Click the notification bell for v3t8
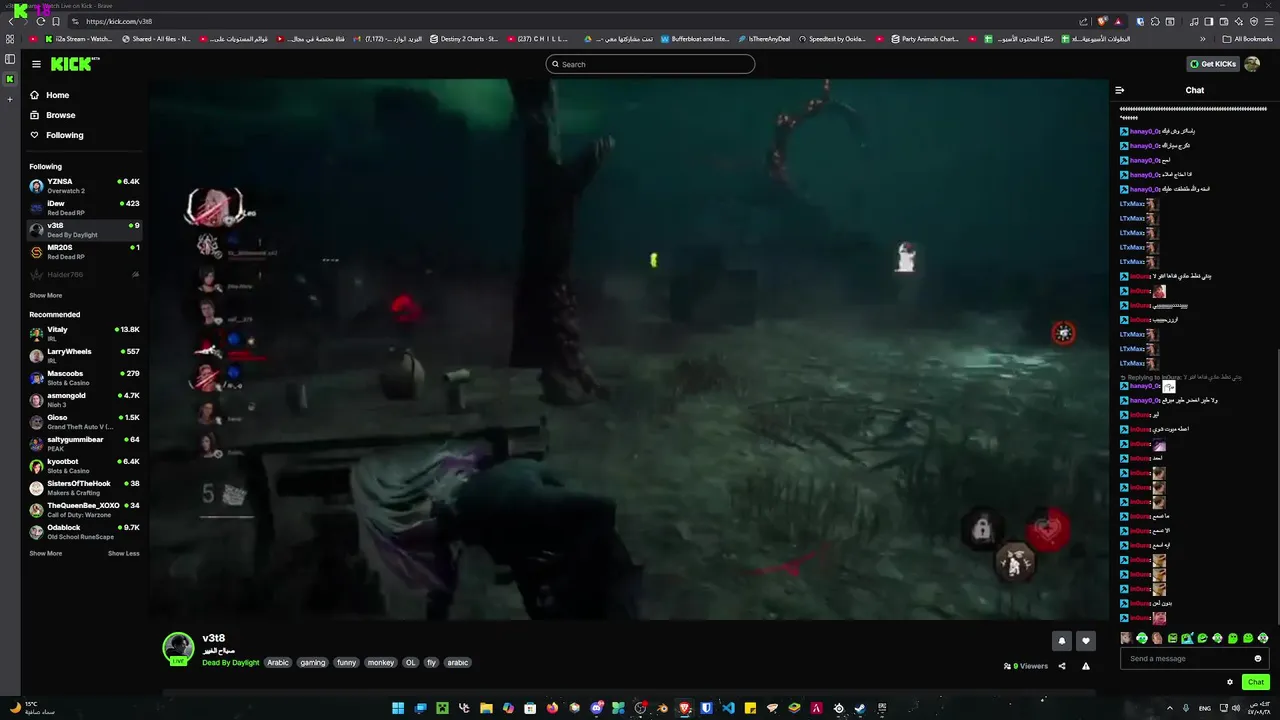Screen dimensions: 1280x720 (x=1062, y=641)
